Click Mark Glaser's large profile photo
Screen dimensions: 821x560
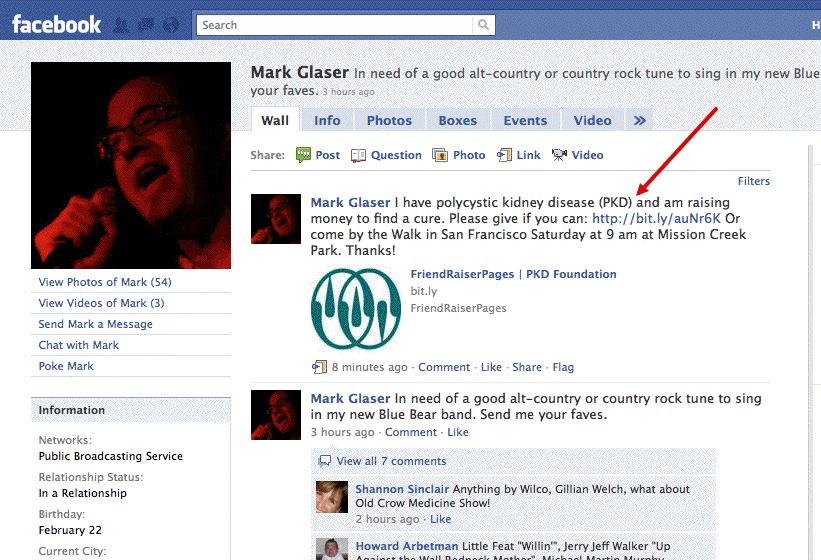pos(131,165)
